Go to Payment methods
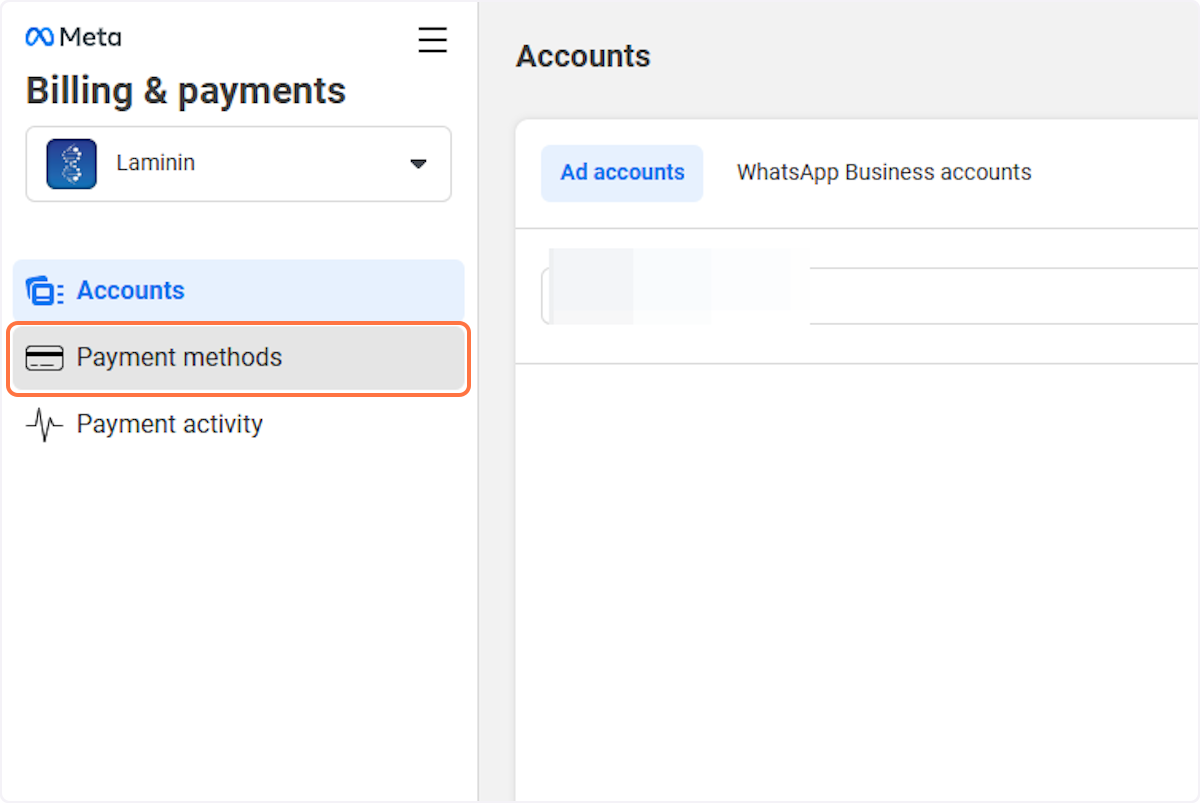The height and width of the screenshot is (803, 1200). 238,358
